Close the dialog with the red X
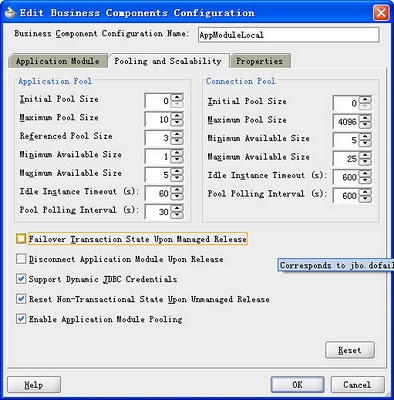394x400 pixels. [x=381, y=13]
